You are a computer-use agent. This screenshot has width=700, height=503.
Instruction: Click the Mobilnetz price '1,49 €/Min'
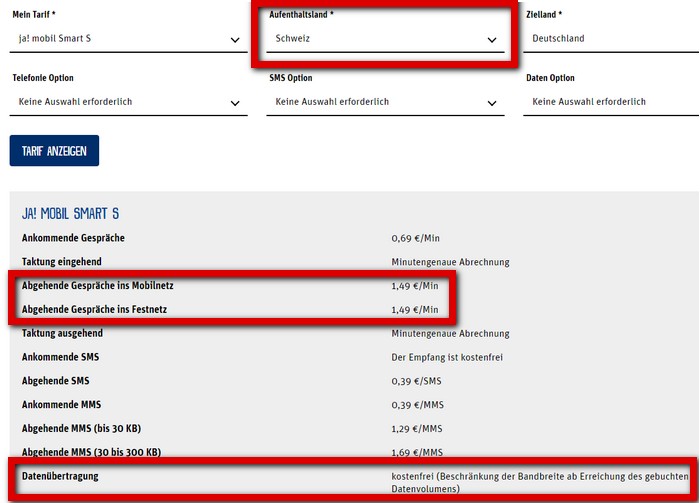point(415,286)
